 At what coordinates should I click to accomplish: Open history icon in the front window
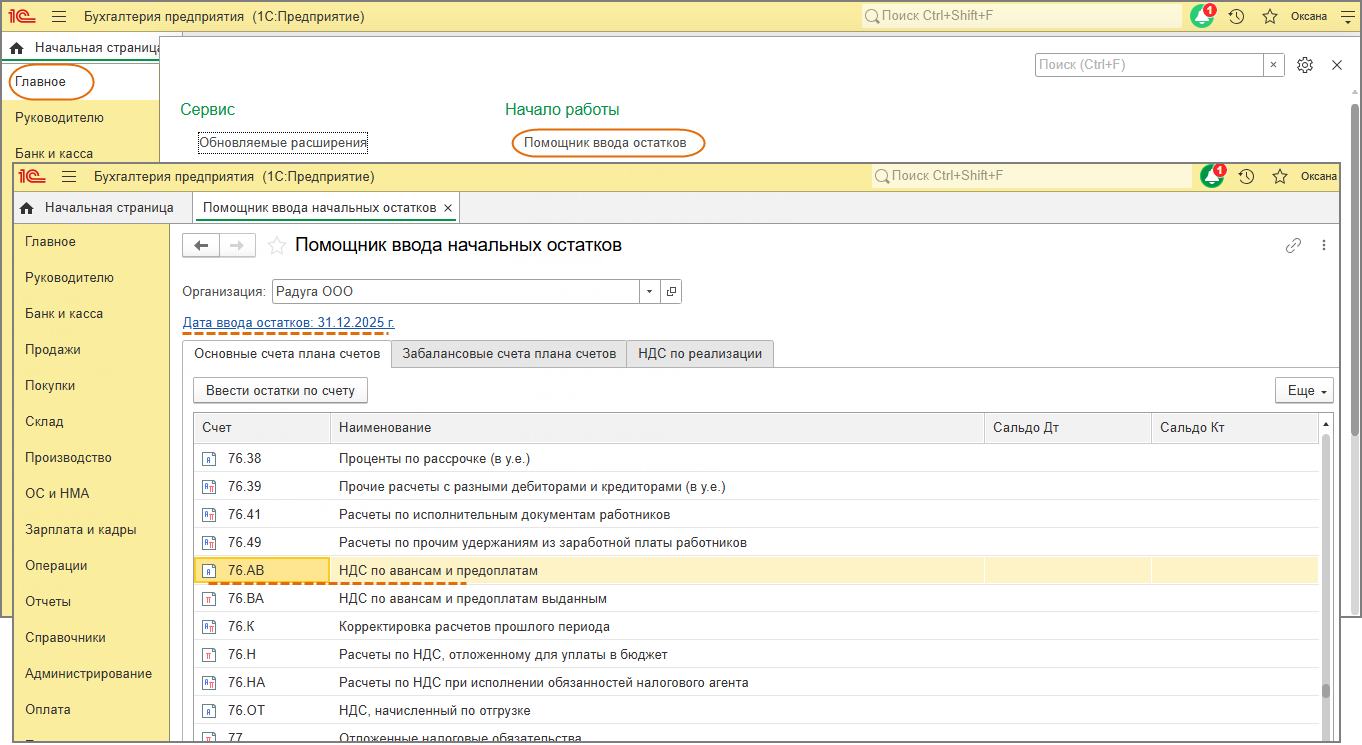1246,177
